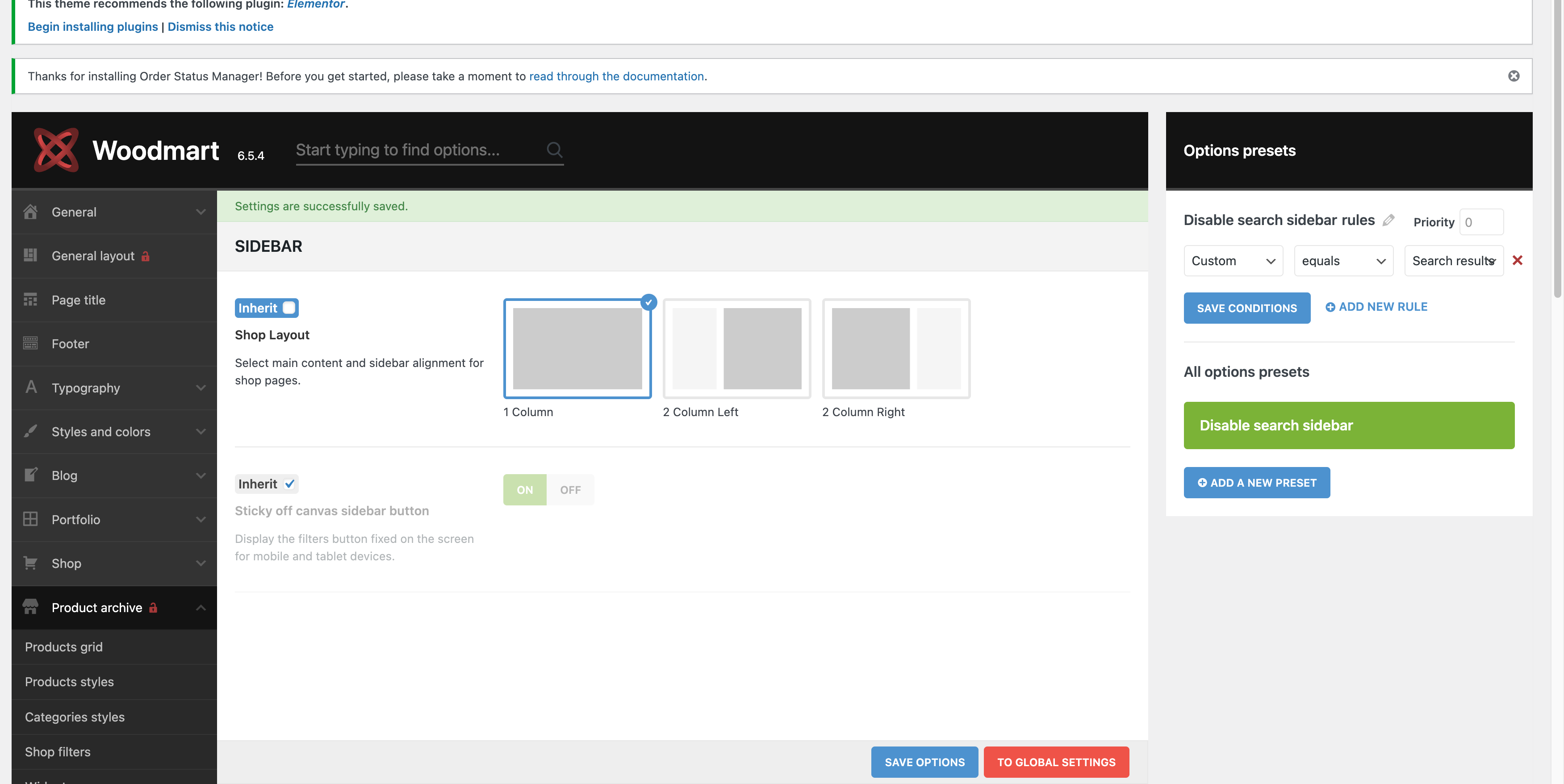This screenshot has height=784, width=1564.
Task: Open Products grid submenu item
Action: point(64,647)
